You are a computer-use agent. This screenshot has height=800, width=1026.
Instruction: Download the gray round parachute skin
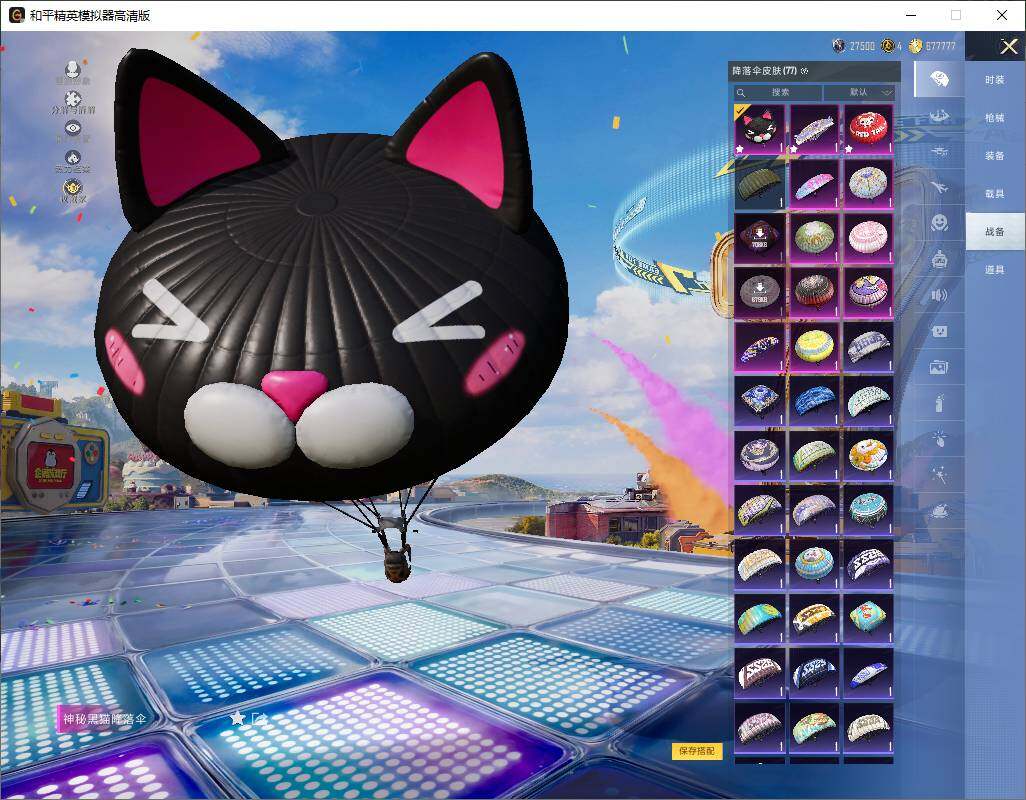[x=759, y=292]
